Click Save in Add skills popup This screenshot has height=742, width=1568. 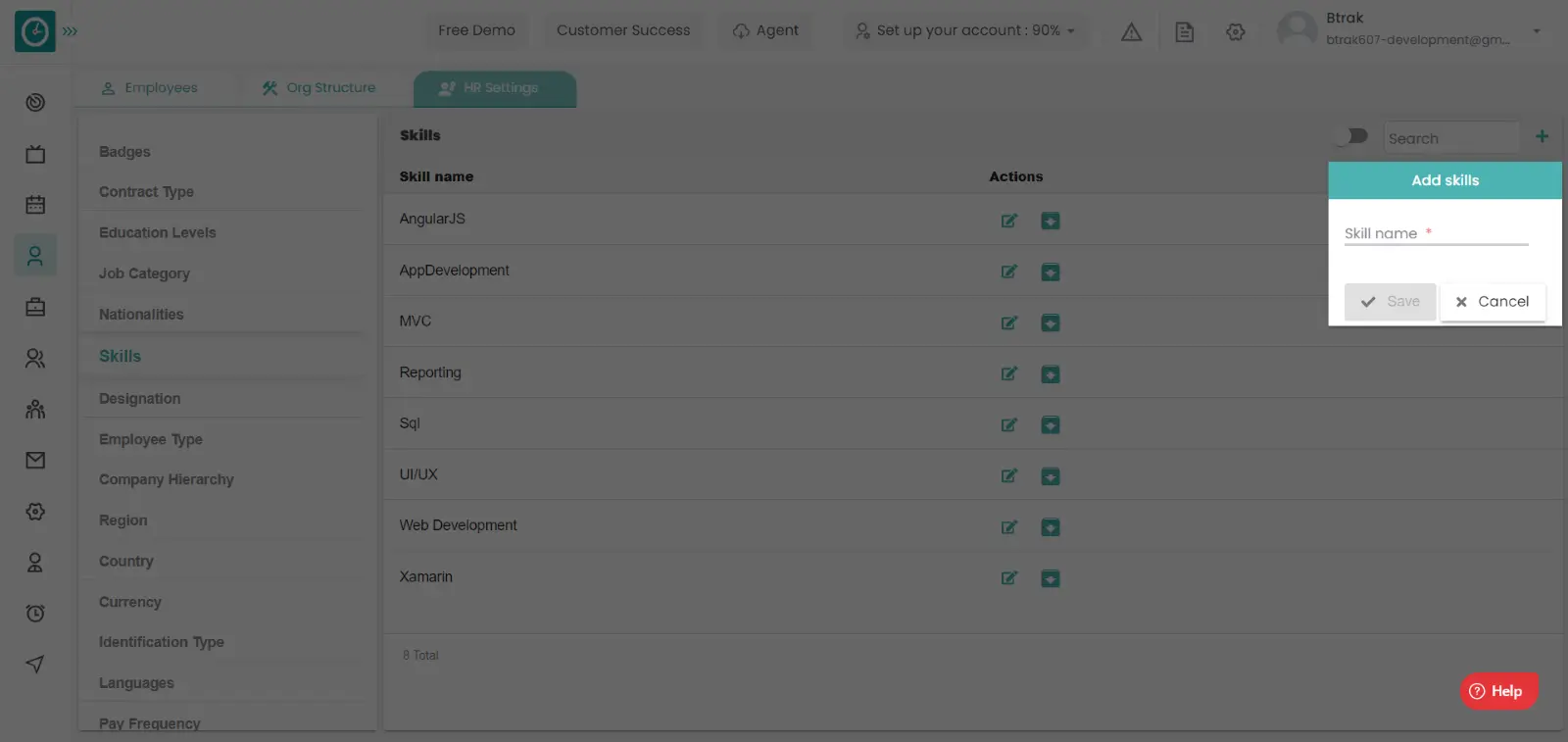coord(1390,302)
